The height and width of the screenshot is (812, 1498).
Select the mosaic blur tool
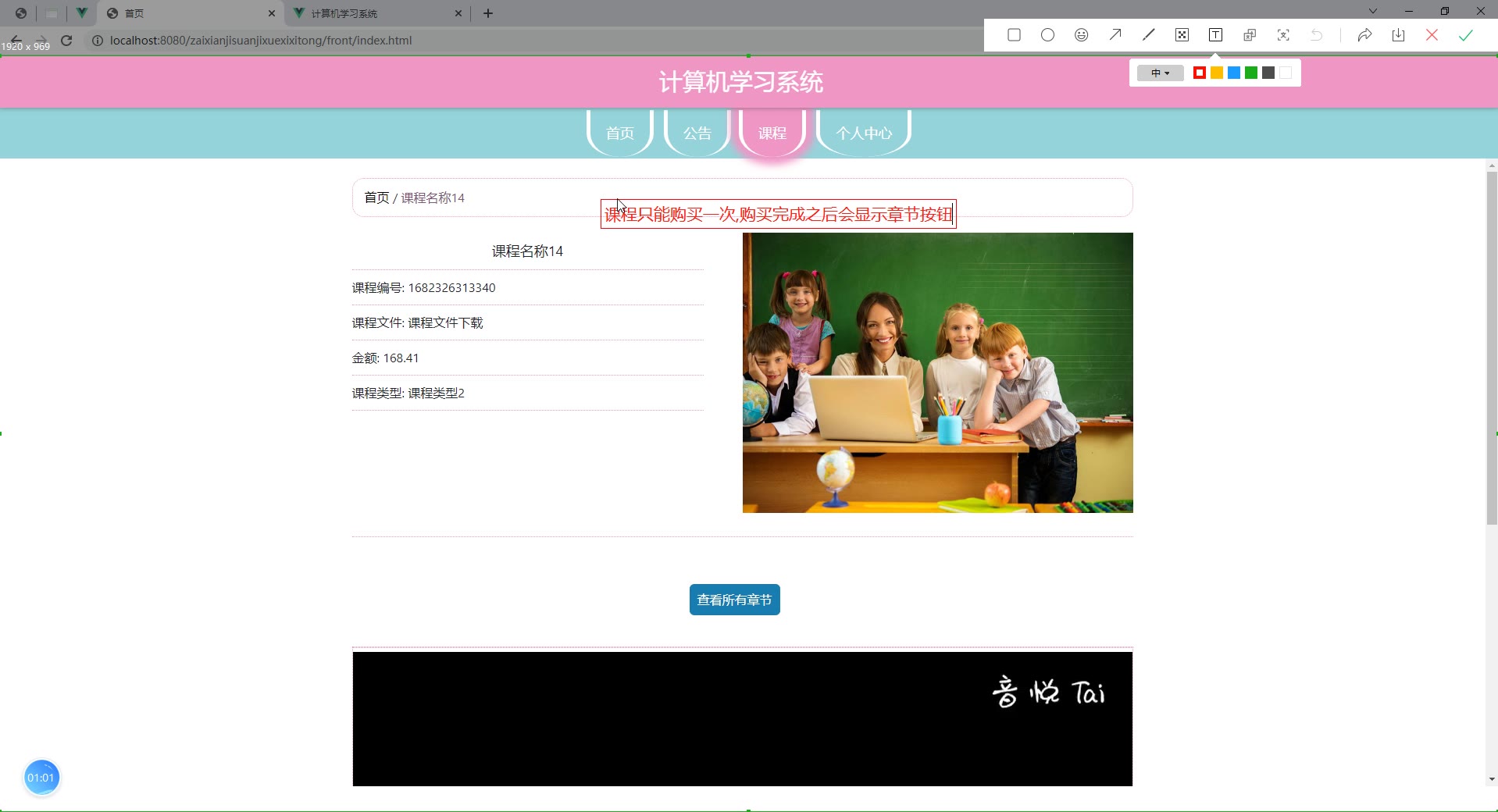[x=1182, y=35]
